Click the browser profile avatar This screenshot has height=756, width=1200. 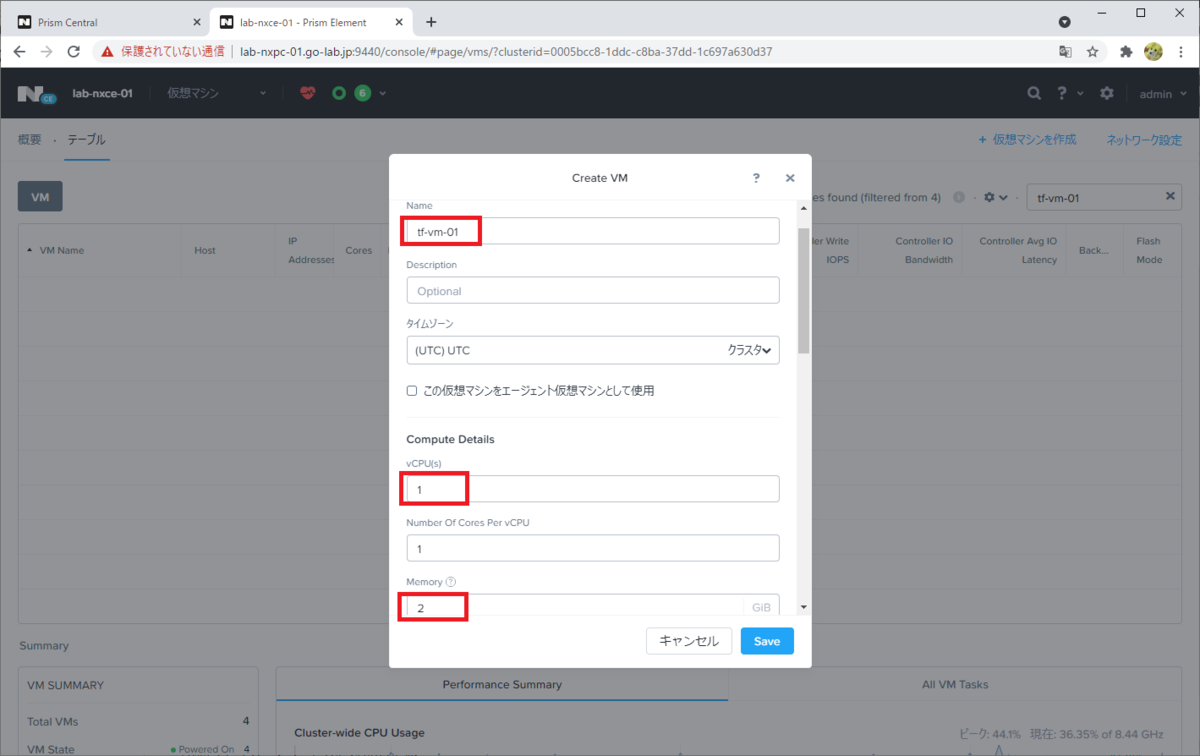pos(1153,52)
